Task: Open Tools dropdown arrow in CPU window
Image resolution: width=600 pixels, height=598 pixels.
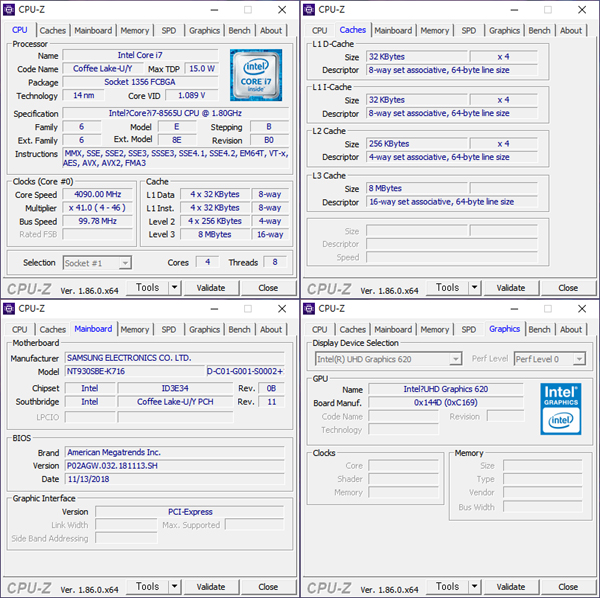Action: tap(174, 287)
